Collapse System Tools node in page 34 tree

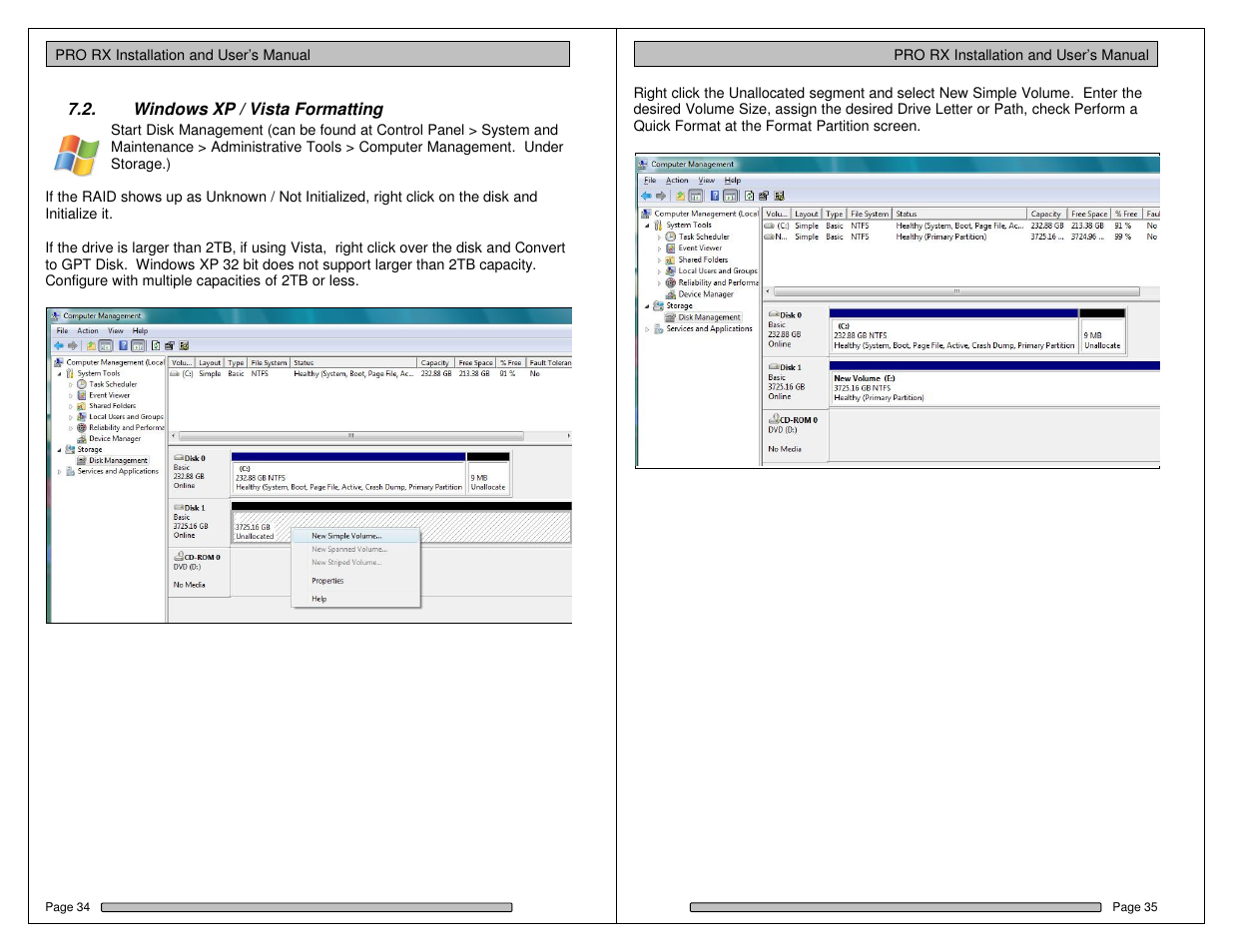pyautogui.click(x=59, y=373)
